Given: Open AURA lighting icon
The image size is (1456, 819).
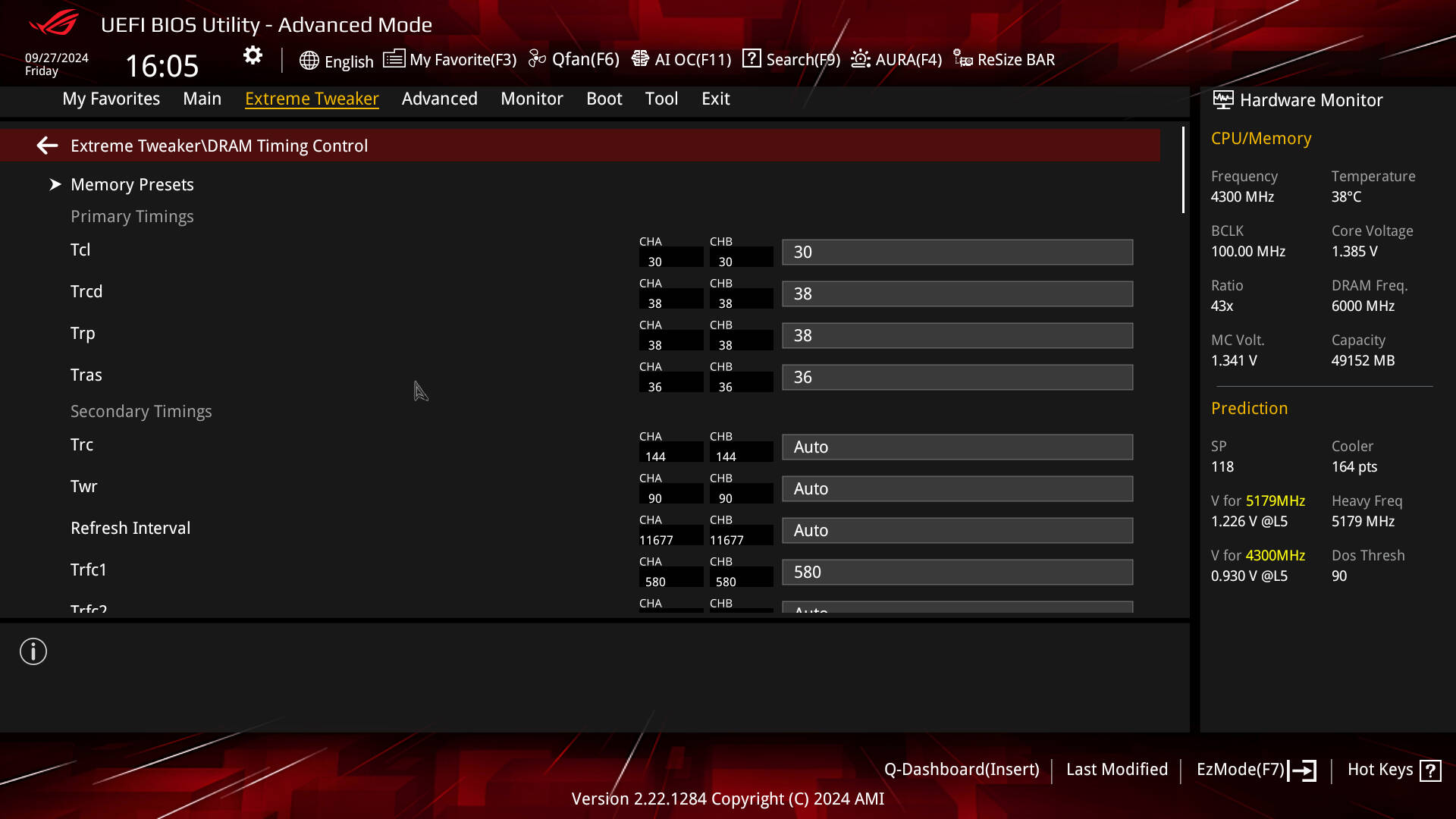Looking at the screenshot, I should click(861, 59).
